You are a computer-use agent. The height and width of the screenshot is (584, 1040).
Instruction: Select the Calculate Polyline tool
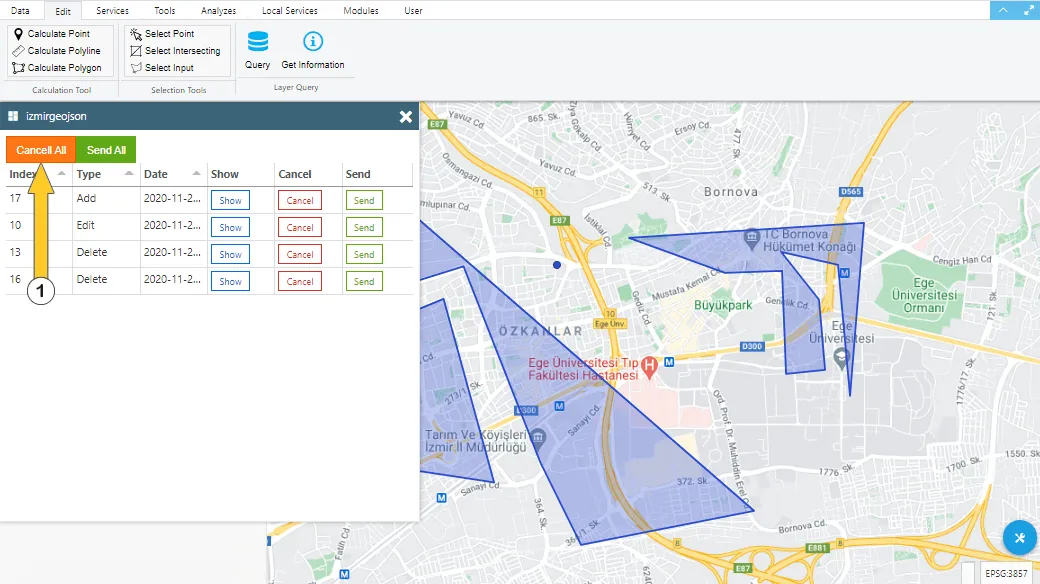click(56, 50)
